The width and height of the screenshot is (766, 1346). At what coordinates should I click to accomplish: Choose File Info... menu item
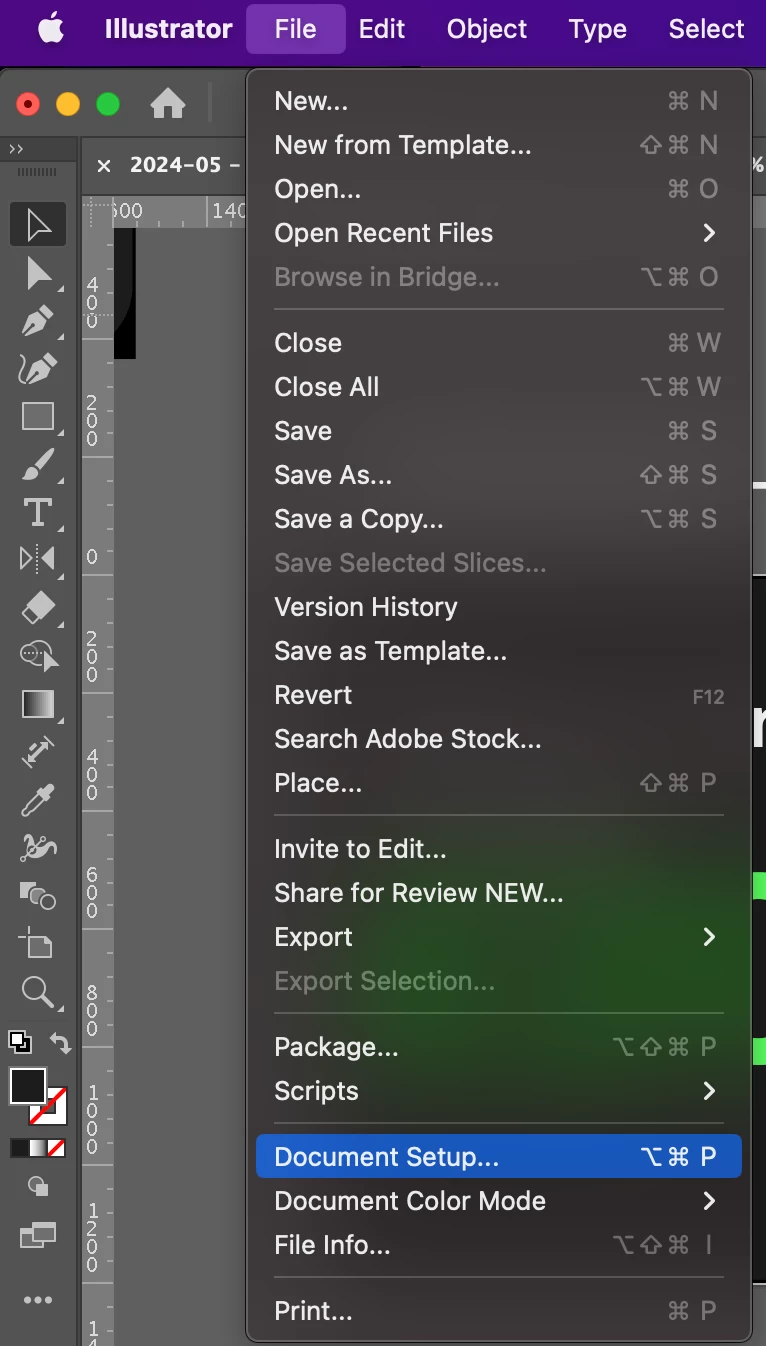(x=498, y=1245)
